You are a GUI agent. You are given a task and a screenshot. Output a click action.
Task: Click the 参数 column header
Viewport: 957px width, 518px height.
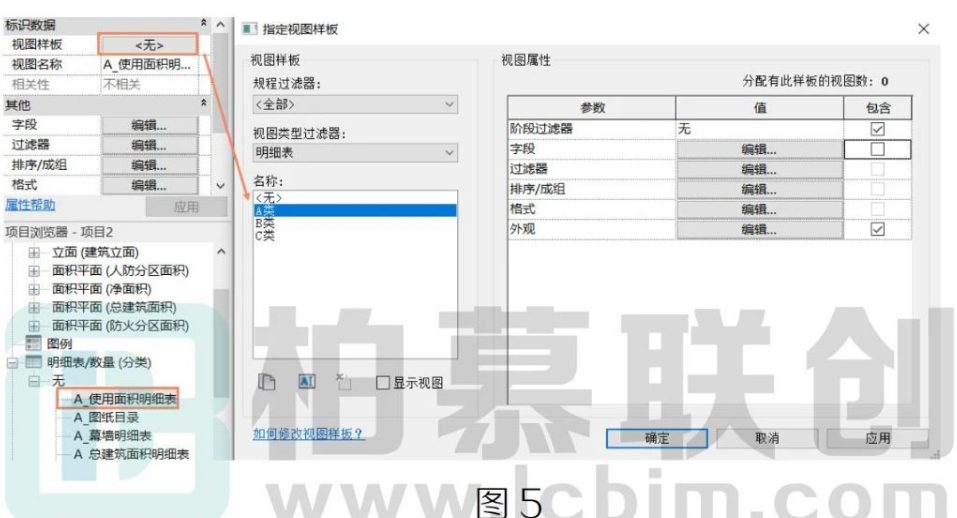[x=591, y=107]
